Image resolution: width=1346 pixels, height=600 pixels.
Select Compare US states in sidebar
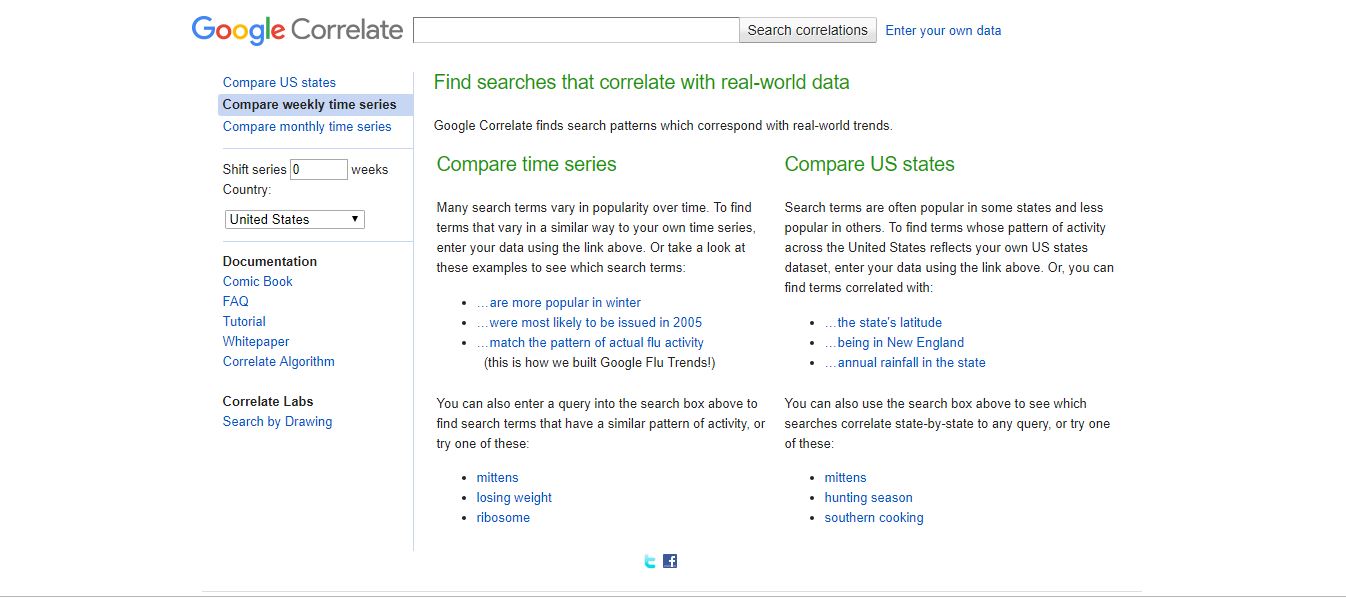click(x=279, y=82)
